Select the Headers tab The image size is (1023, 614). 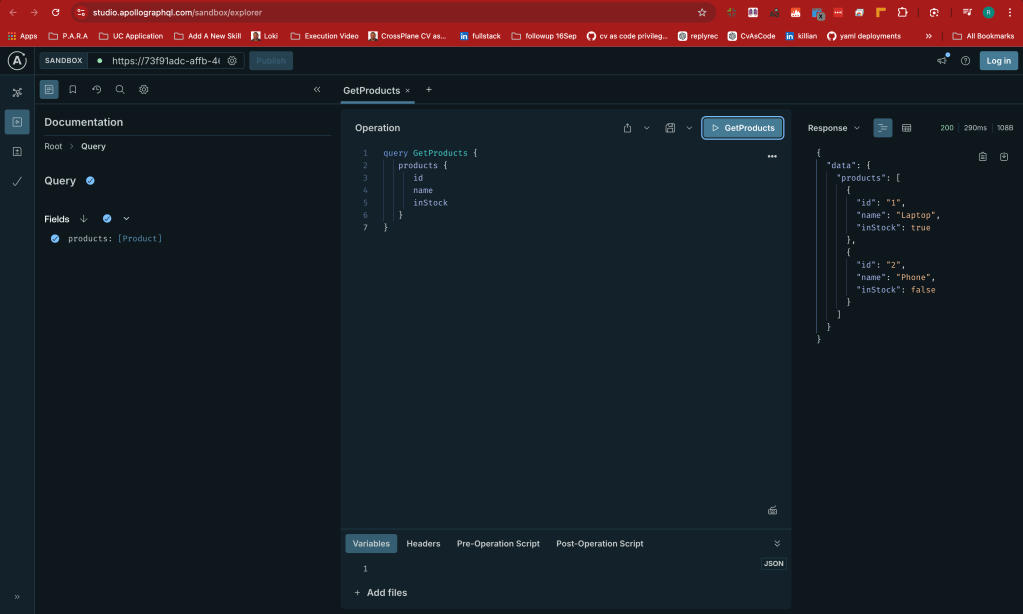click(423, 544)
